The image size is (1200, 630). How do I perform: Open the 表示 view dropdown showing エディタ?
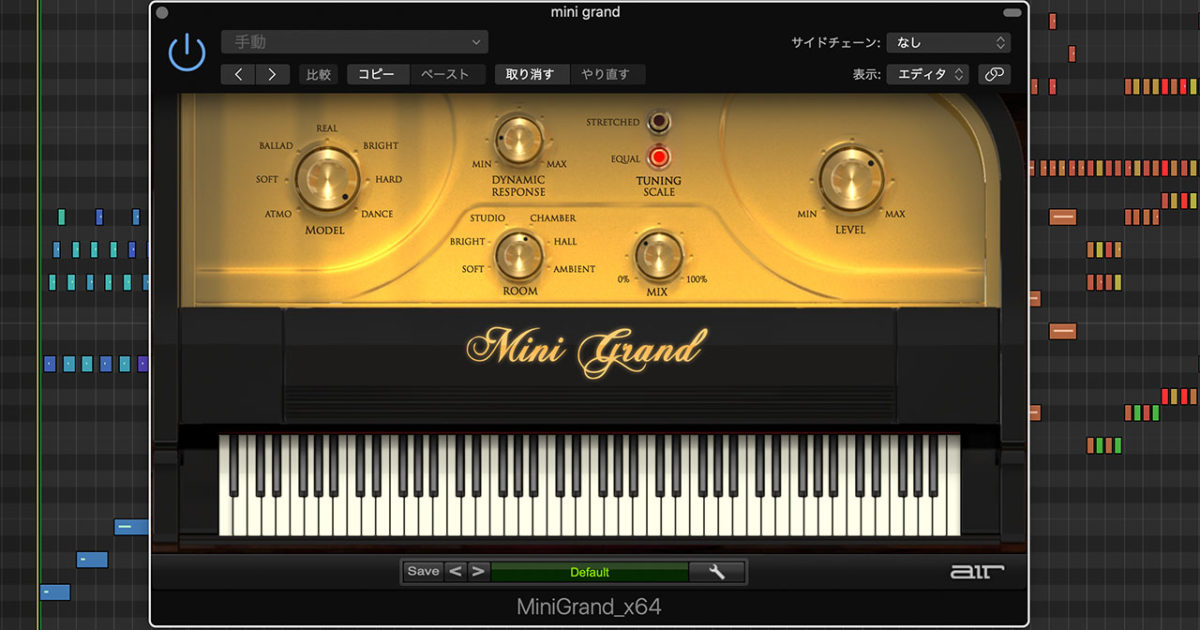click(x=928, y=74)
